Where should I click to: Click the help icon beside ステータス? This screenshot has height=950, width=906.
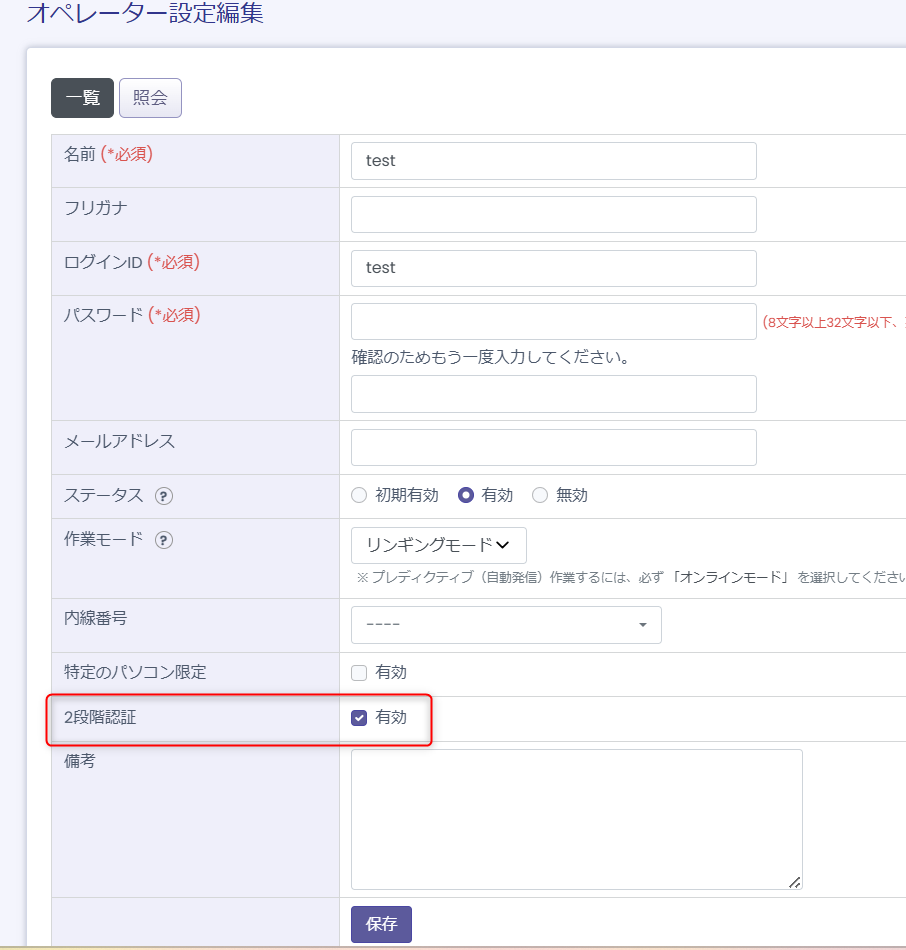164,496
